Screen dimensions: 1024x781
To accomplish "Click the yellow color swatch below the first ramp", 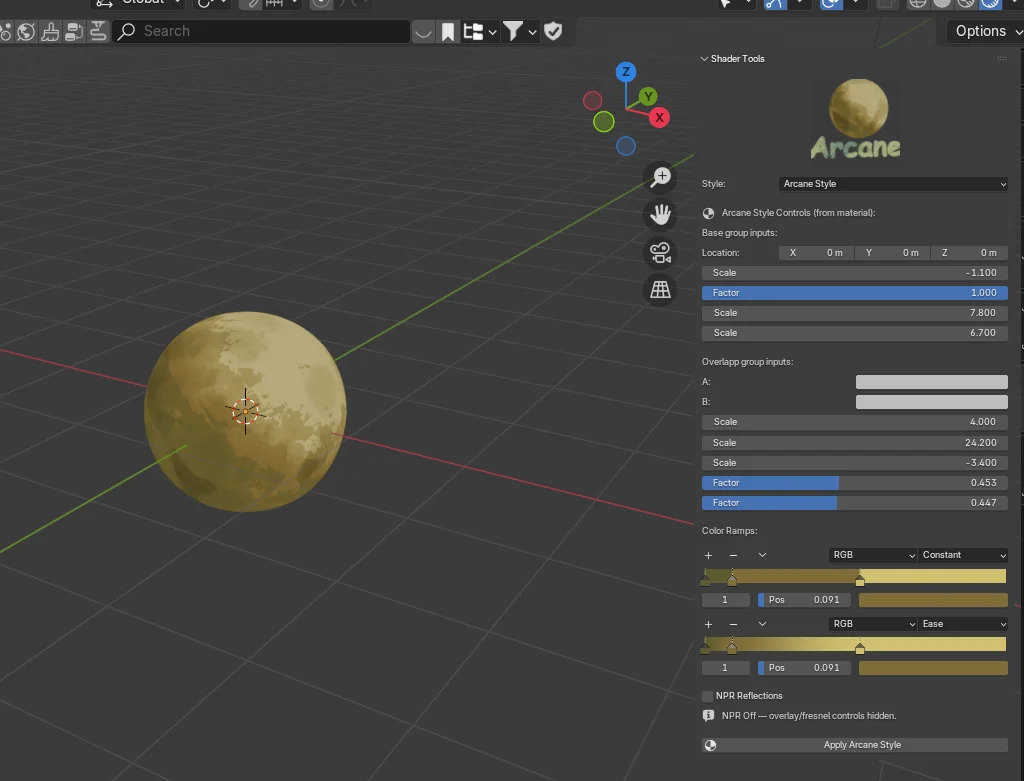I will tap(932, 599).
